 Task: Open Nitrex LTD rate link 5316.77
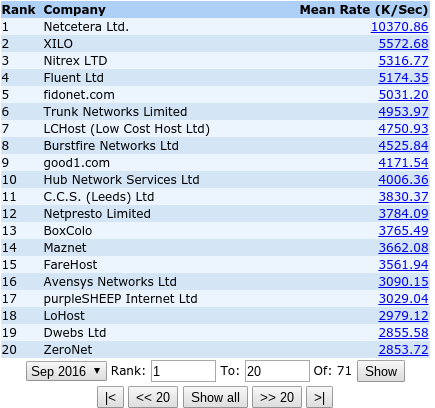point(403,61)
